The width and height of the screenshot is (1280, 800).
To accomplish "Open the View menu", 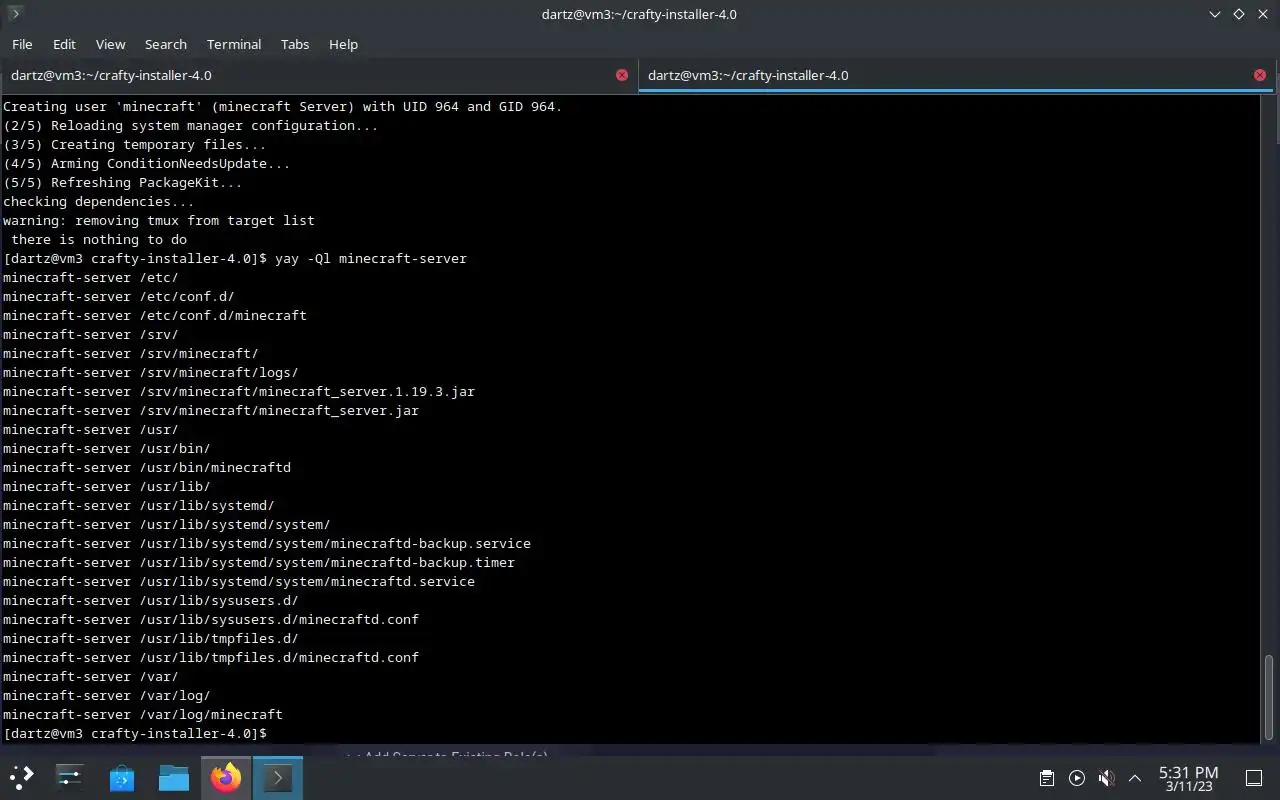I will coord(110,44).
